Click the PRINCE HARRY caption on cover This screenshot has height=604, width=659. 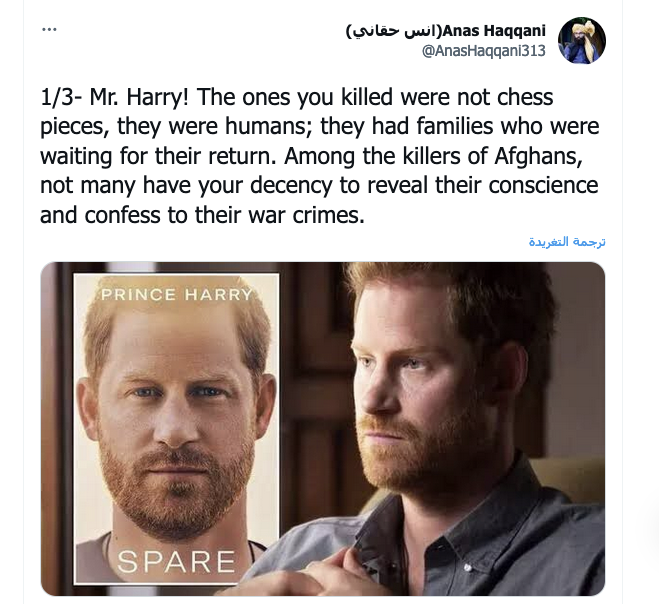pyautogui.click(x=177, y=295)
